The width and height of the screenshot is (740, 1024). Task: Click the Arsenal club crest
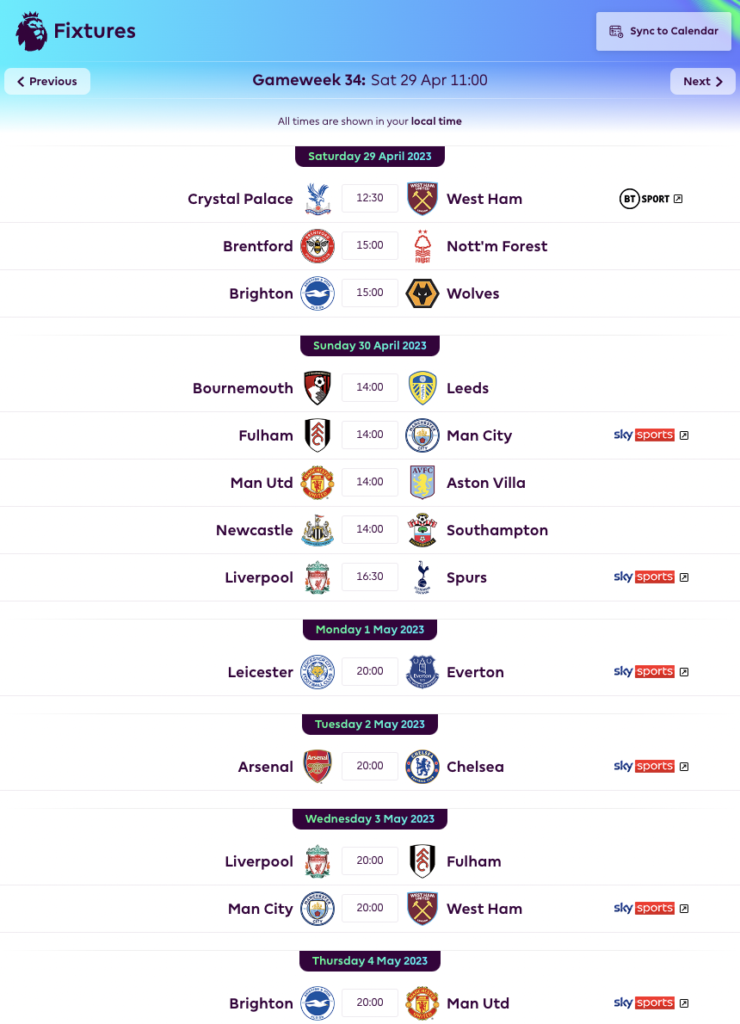pos(316,766)
